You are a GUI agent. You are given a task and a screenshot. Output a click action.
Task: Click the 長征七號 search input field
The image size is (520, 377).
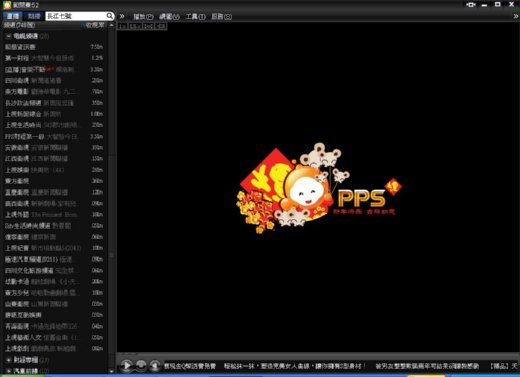tap(76, 16)
